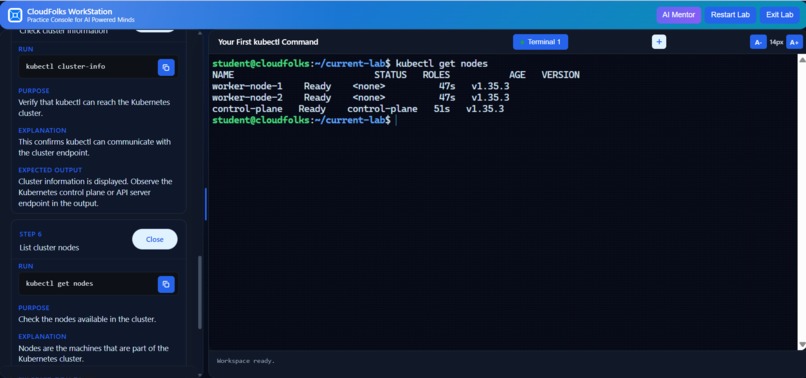
Task: Click the STATUS column header in terminal
Action: coord(390,75)
